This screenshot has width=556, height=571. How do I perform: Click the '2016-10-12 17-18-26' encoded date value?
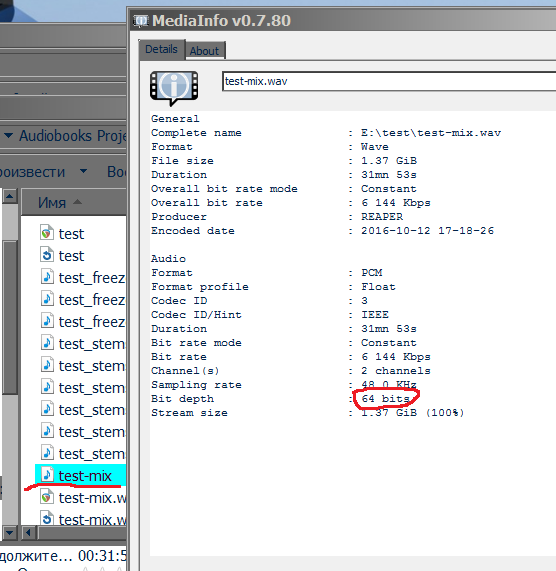coord(427,231)
